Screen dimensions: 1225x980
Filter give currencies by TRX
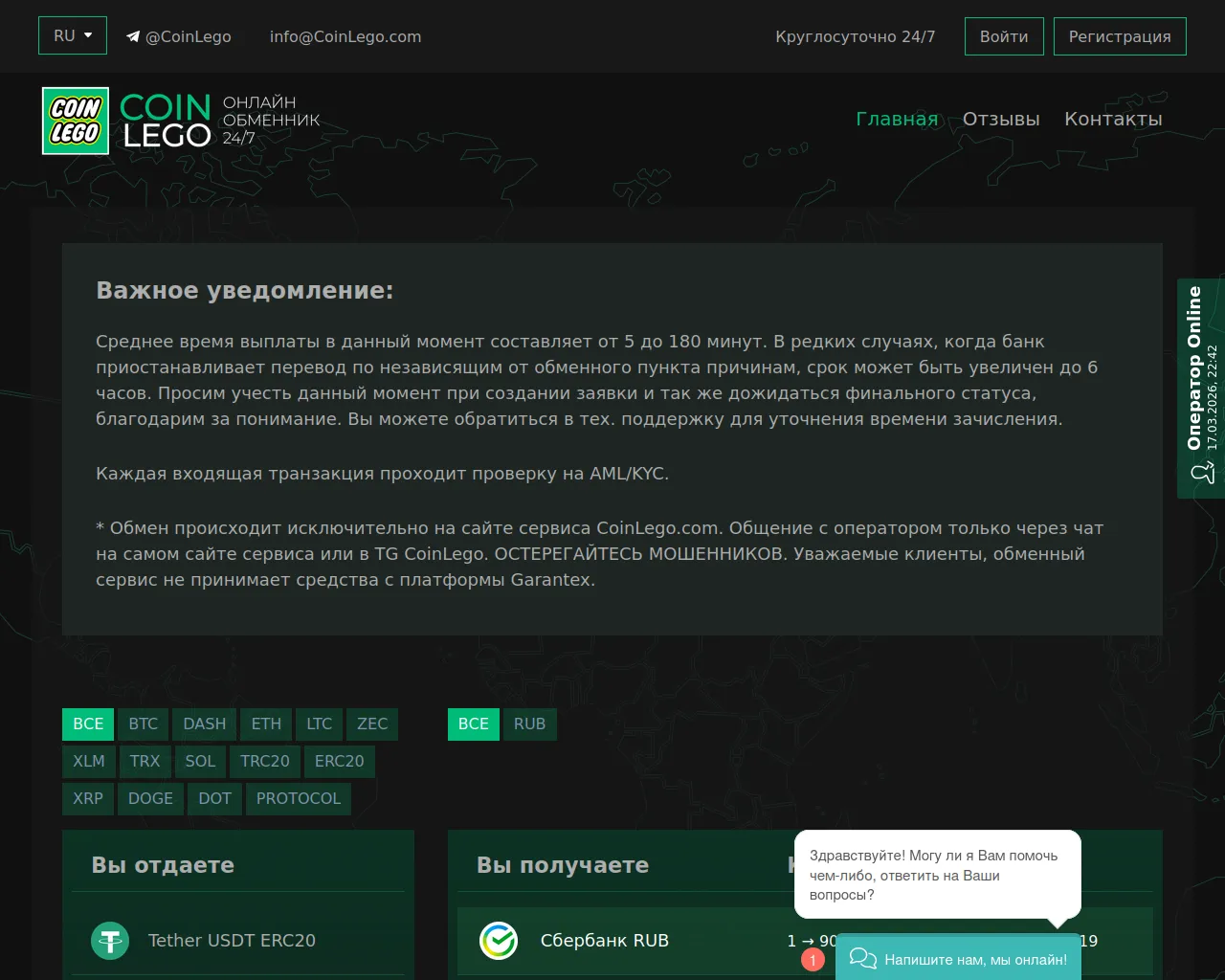click(145, 762)
